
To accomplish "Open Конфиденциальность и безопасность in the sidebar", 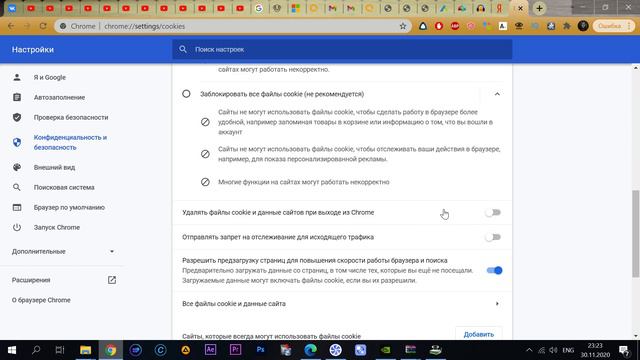I will coord(70,142).
